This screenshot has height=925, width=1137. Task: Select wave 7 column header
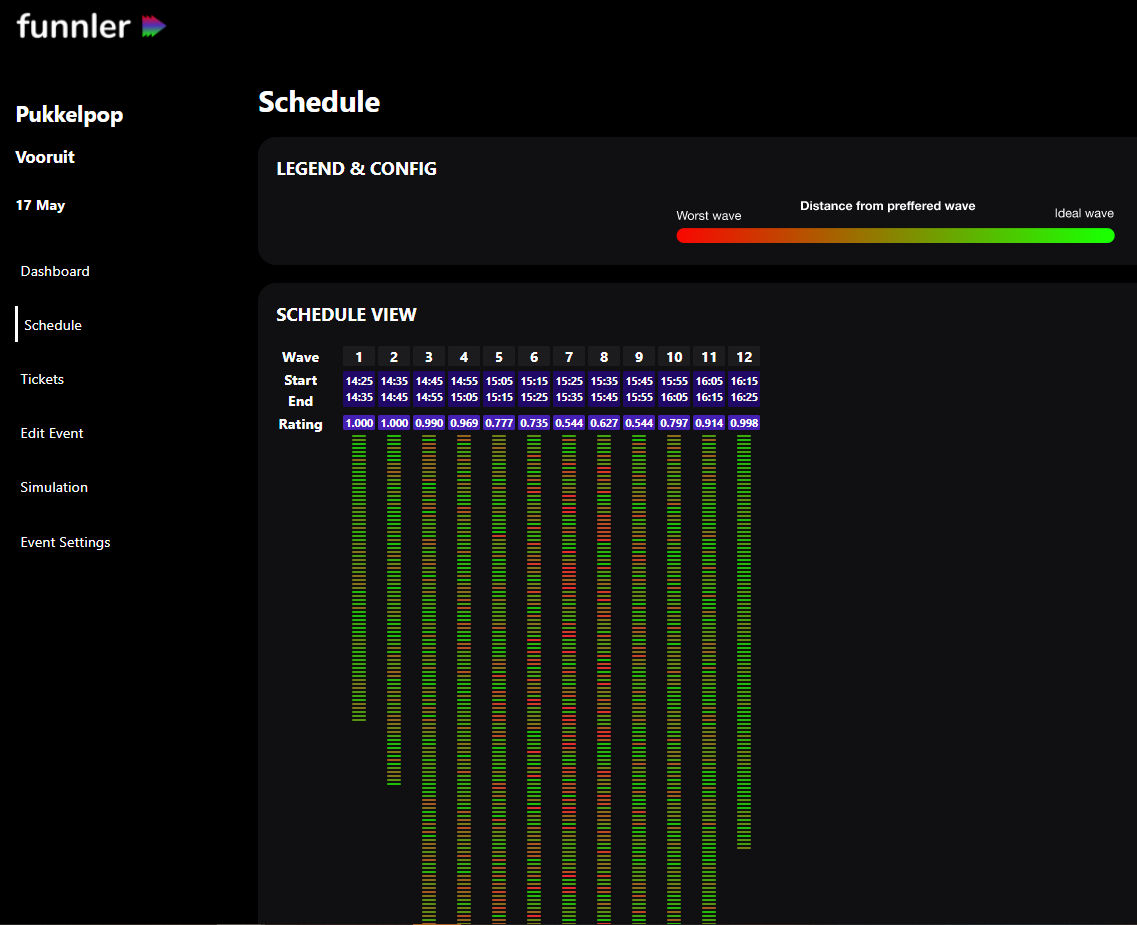[x=569, y=357]
